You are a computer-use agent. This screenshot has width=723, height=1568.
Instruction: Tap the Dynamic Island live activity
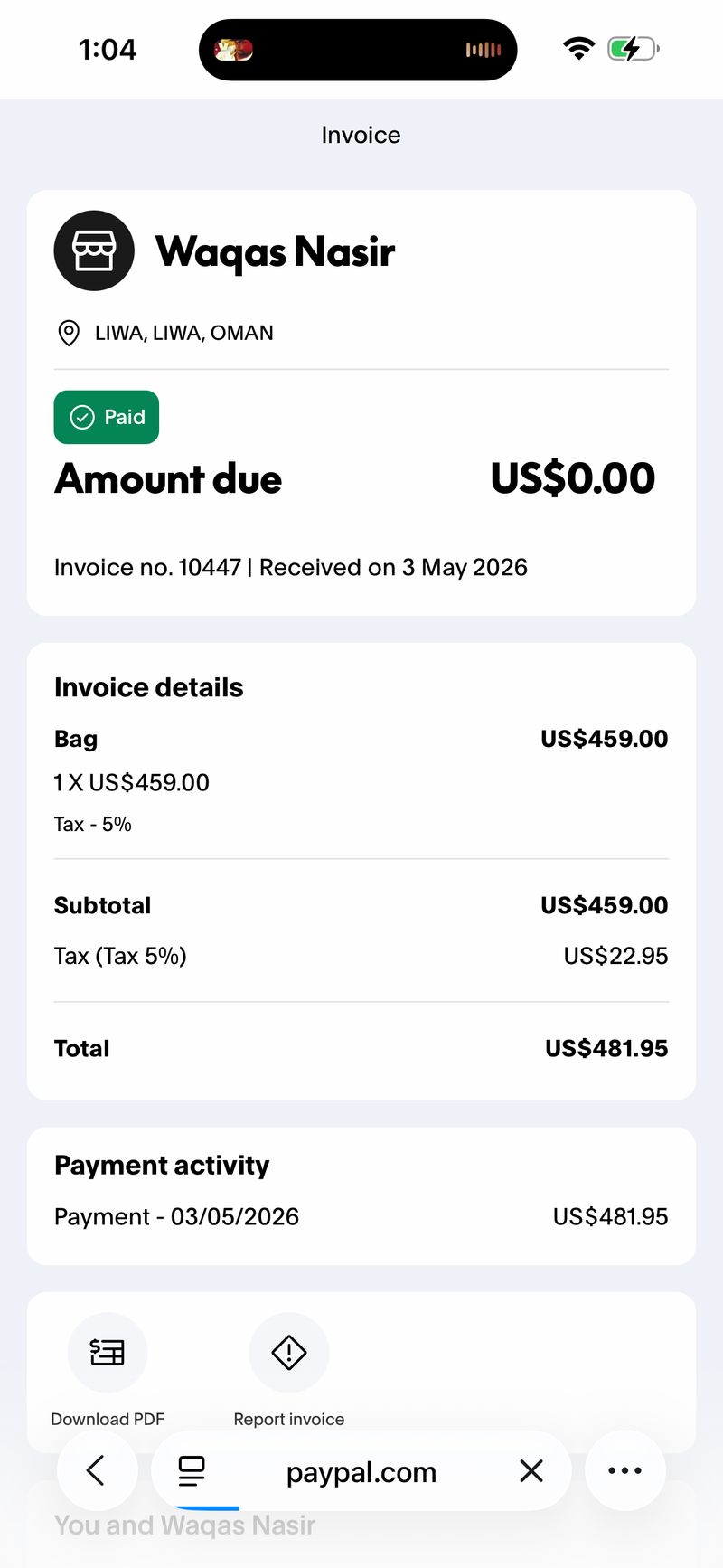click(x=358, y=50)
